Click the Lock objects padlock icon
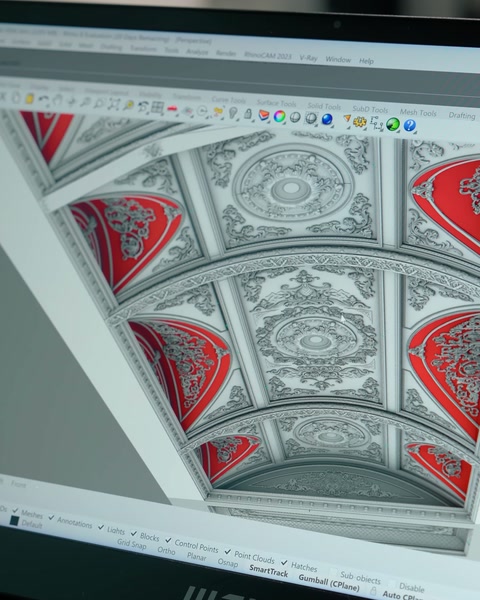This screenshot has width=480, height=600. [x=248, y=114]
